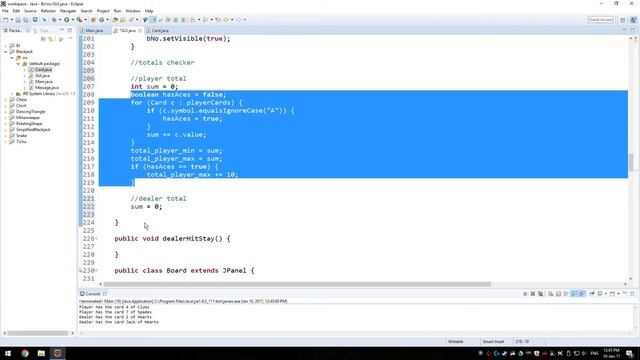Click the New Java Package toolbar icon
640x360 pixels.
pyautogui.click(x=93, y=20)
